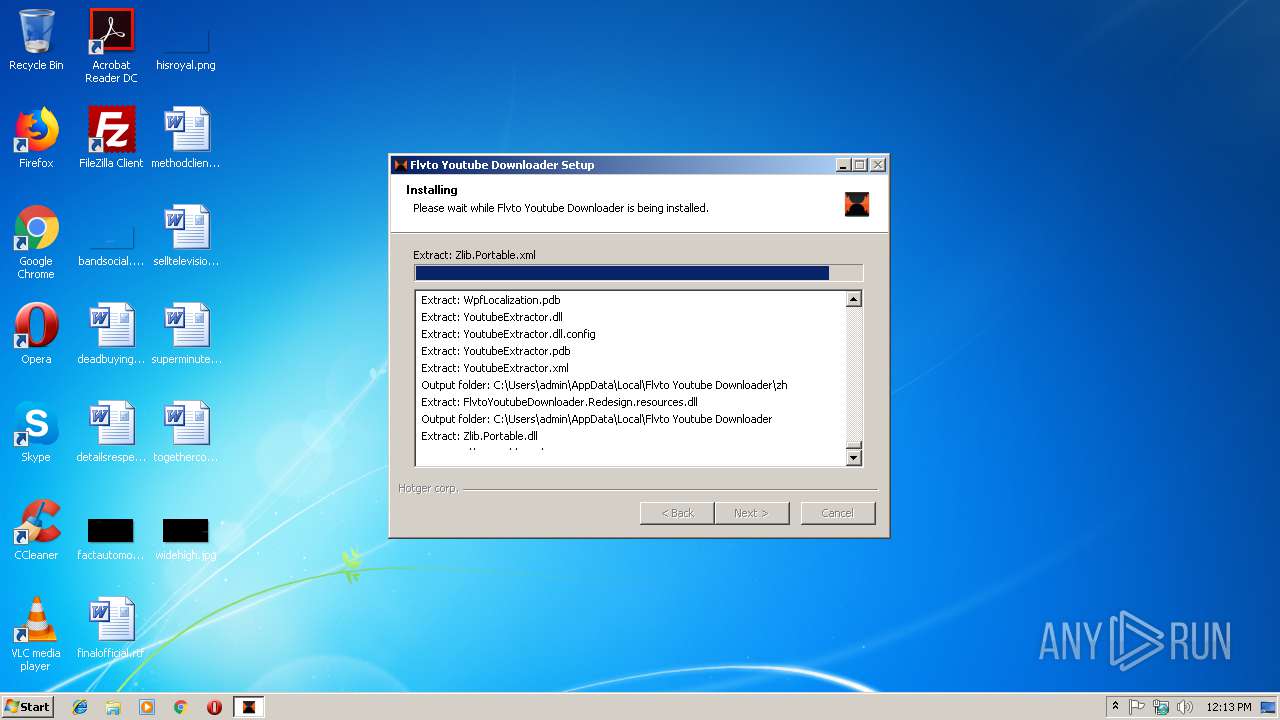Click the log scrollbar thumb
This screenshot has height=720, width=1280.
coord(853,445)
